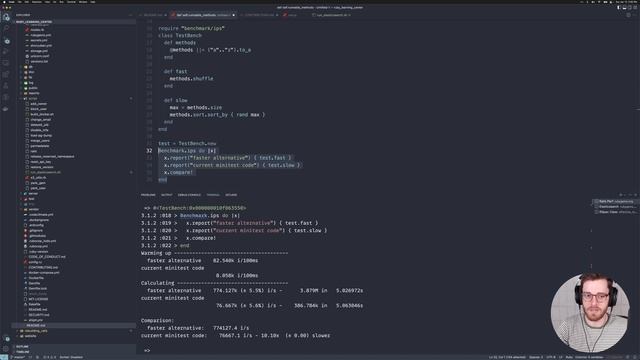Image resolution: width=640 pixels, height=360 pixels.
Task: Open the Gemfile.lock file
Action: coord(38,289)
